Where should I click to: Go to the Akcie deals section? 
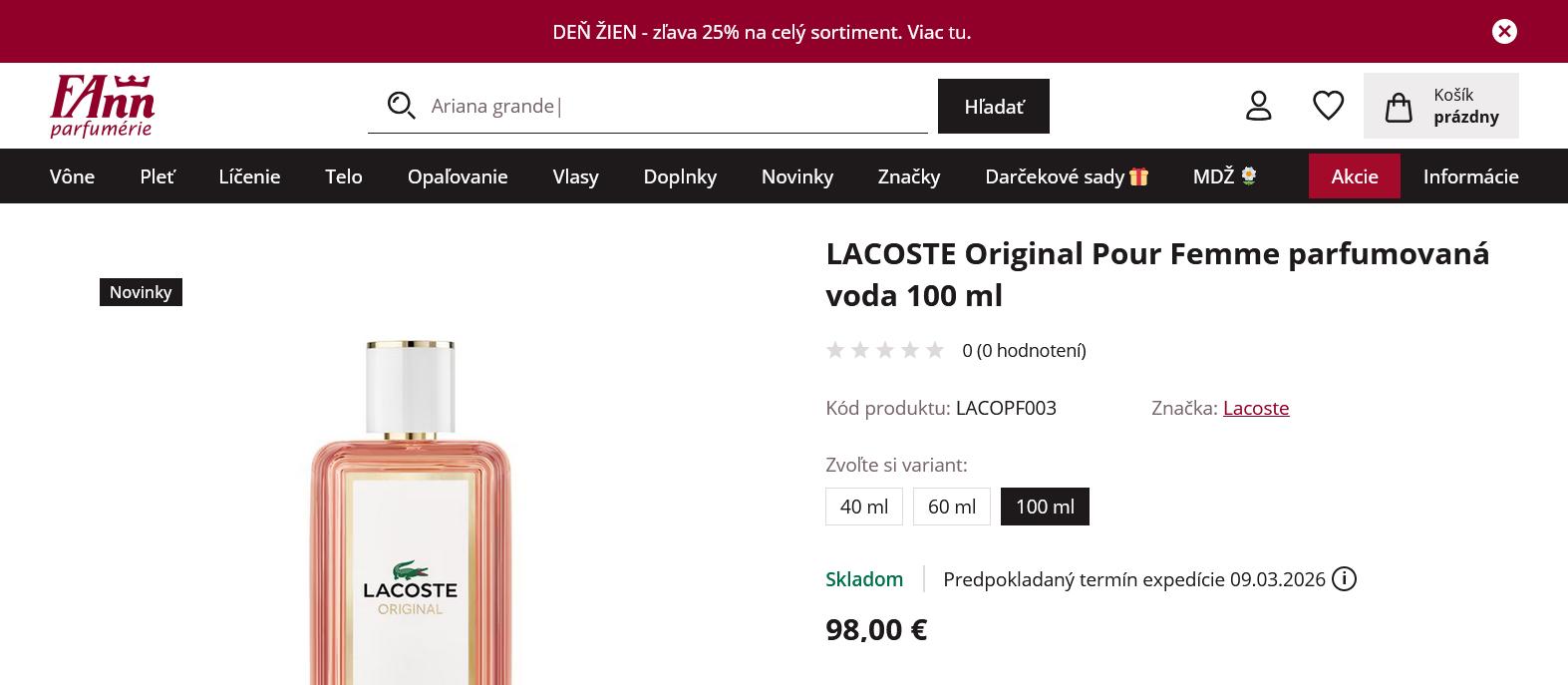[1354, 176]
